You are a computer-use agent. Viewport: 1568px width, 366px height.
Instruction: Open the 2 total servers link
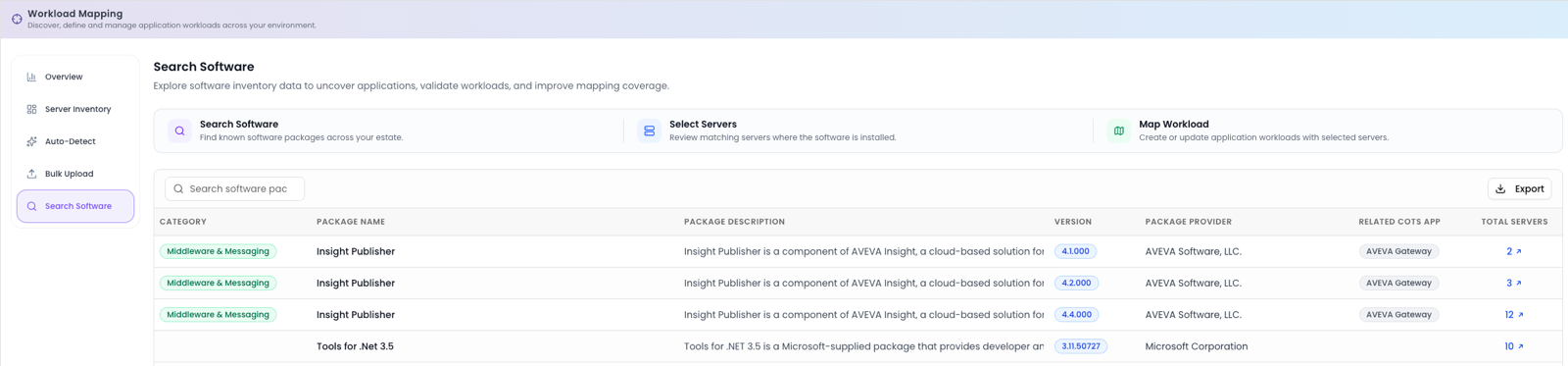(x=1514, y=251)
